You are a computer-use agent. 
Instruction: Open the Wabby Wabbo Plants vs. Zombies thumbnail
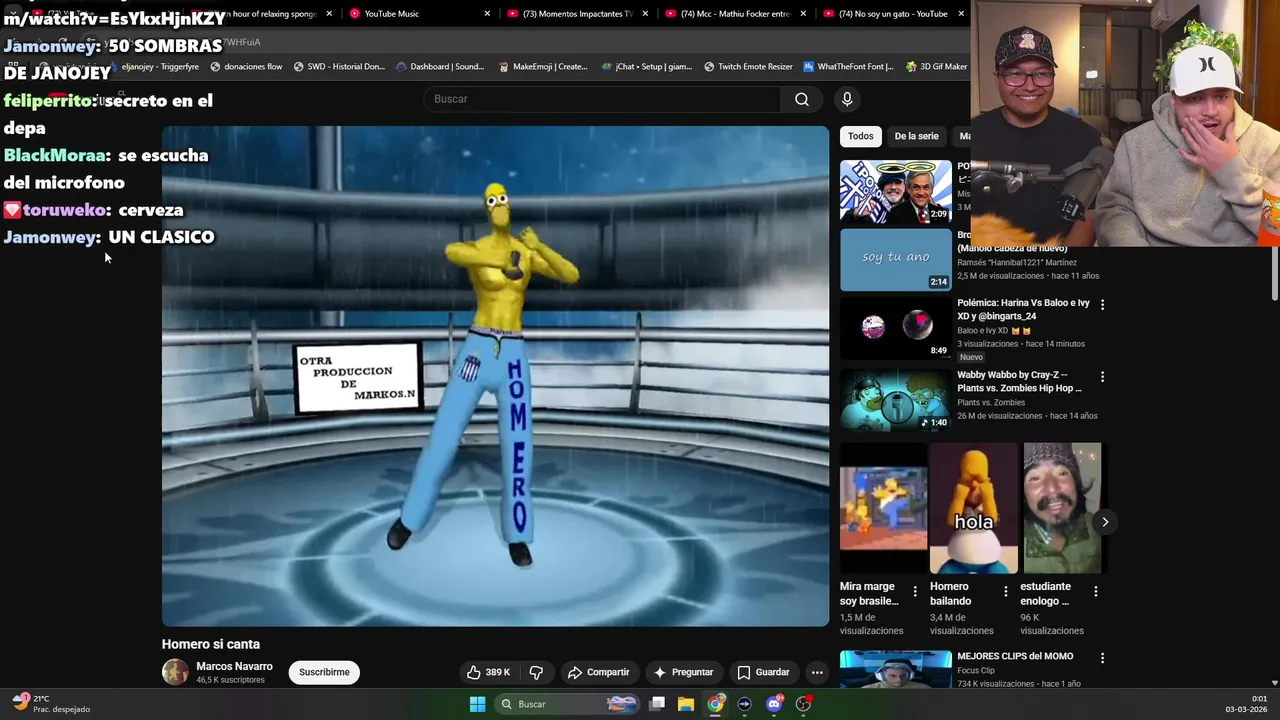click(896, 400)
